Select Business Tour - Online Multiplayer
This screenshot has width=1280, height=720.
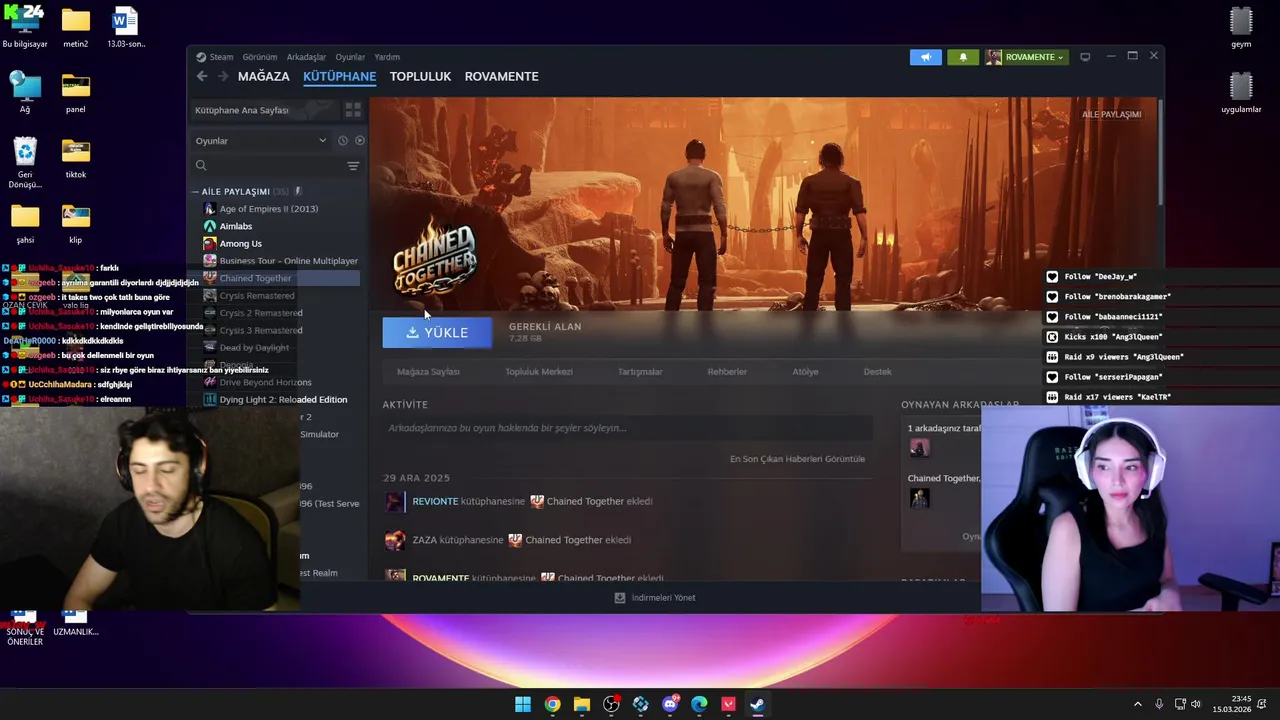[288, 261]
